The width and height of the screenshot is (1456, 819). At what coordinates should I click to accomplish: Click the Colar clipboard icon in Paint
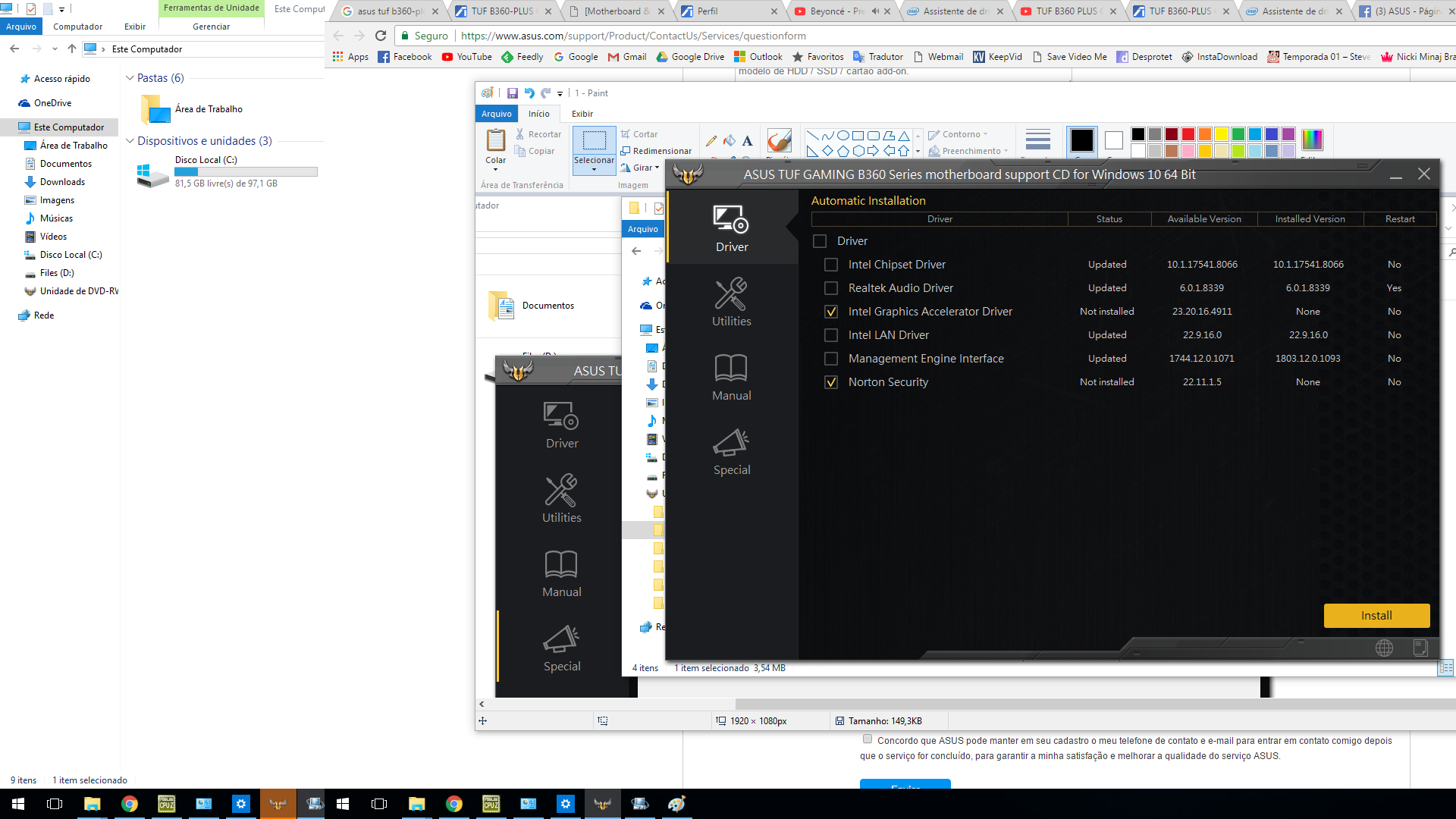pos(496,141)
